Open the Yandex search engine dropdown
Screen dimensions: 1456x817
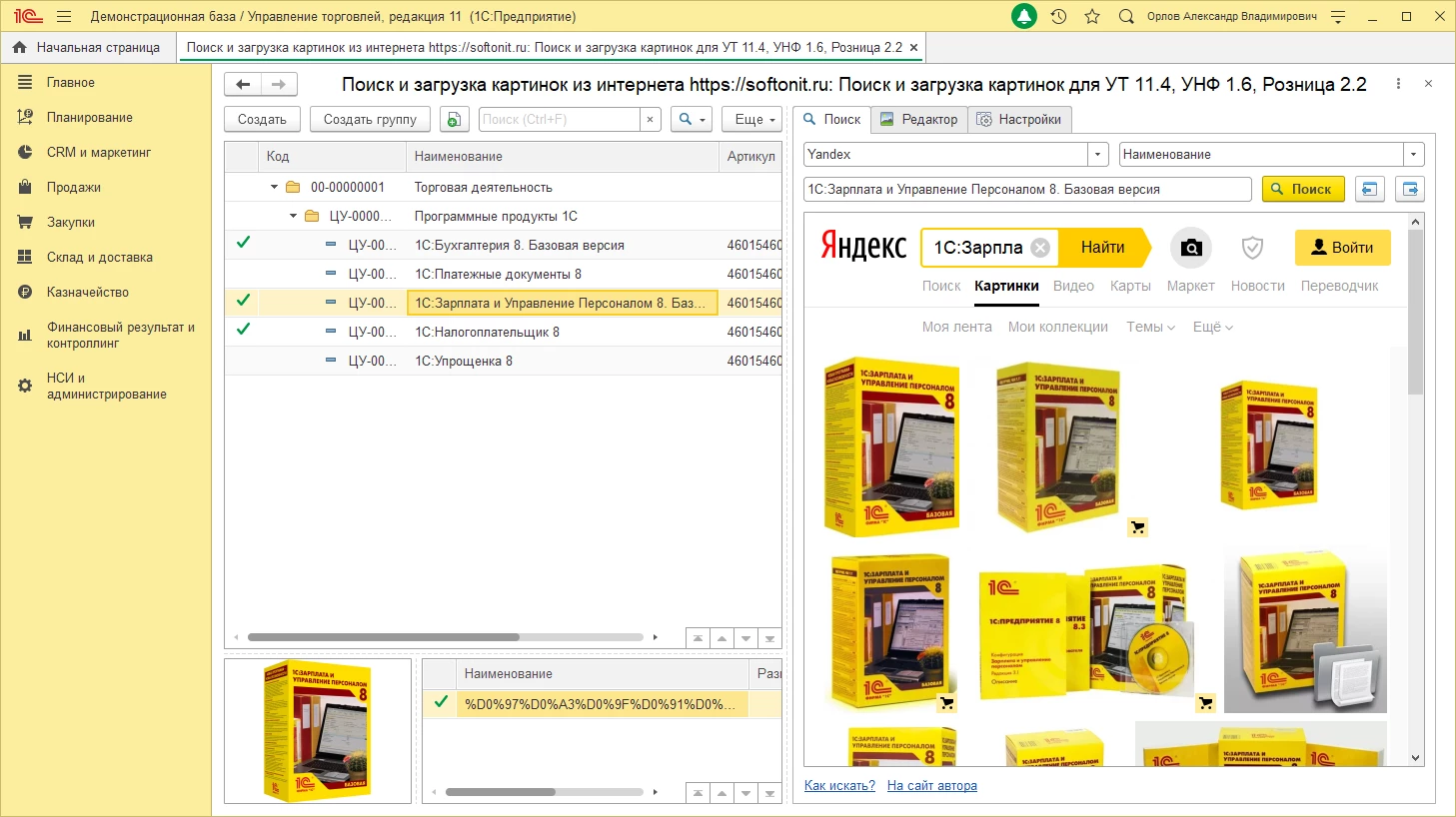tap(1098, 155)
